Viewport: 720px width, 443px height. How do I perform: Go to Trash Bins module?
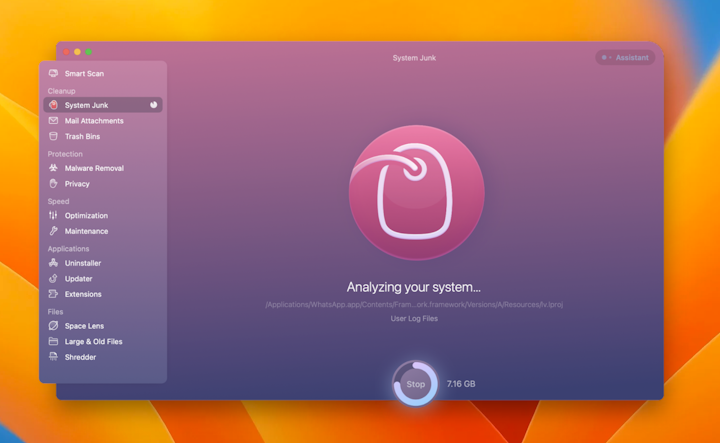(103, 136)
